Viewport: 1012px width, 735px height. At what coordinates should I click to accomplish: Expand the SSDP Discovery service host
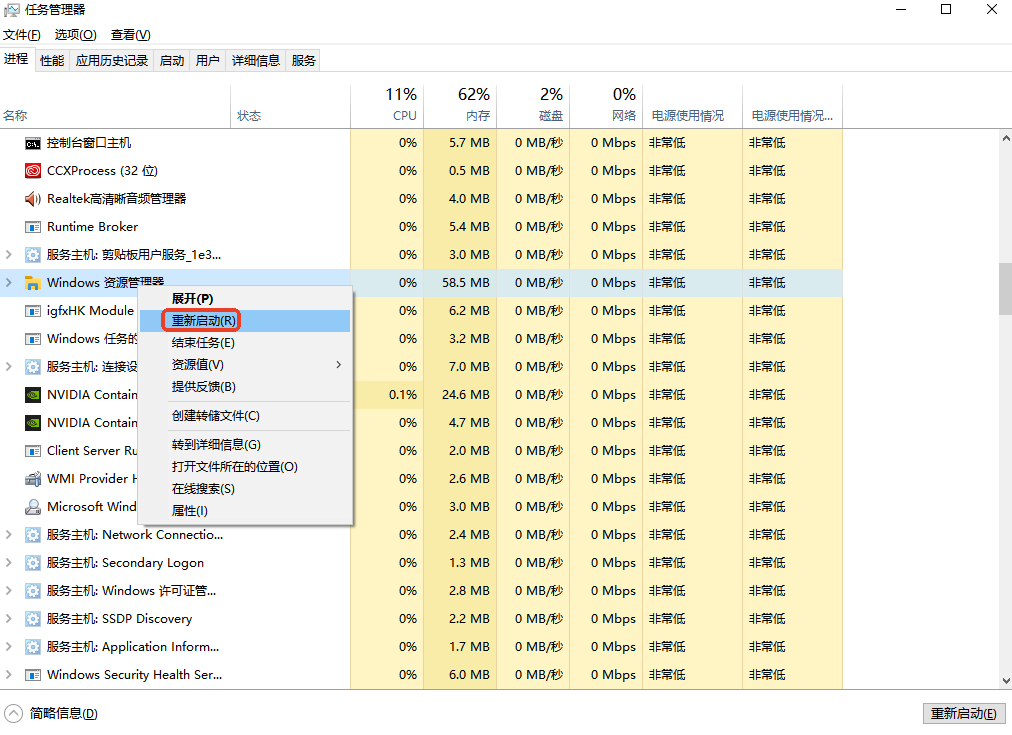coord(8,619)
